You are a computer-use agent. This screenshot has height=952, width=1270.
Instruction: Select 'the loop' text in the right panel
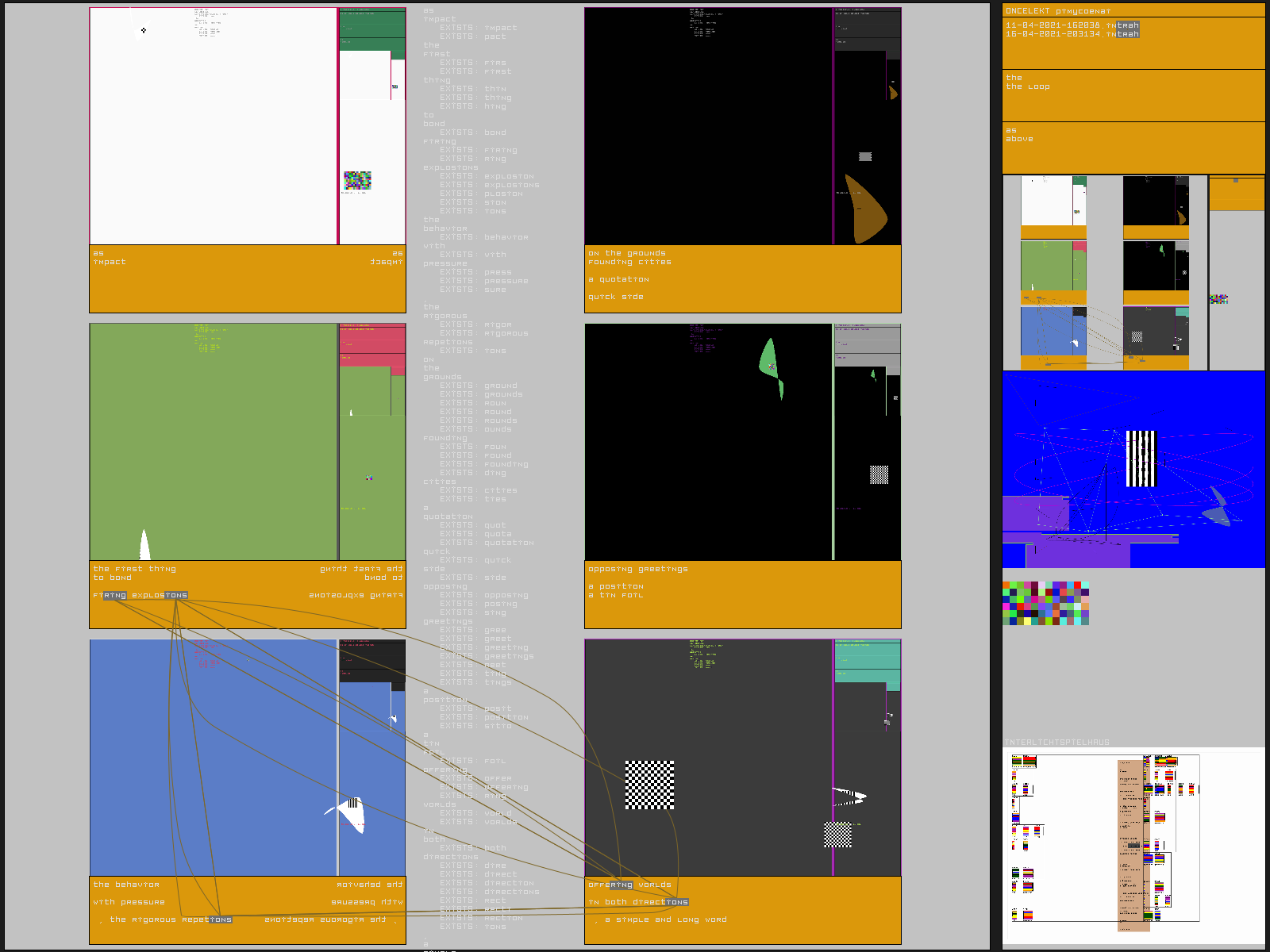tap(1028, 86)
